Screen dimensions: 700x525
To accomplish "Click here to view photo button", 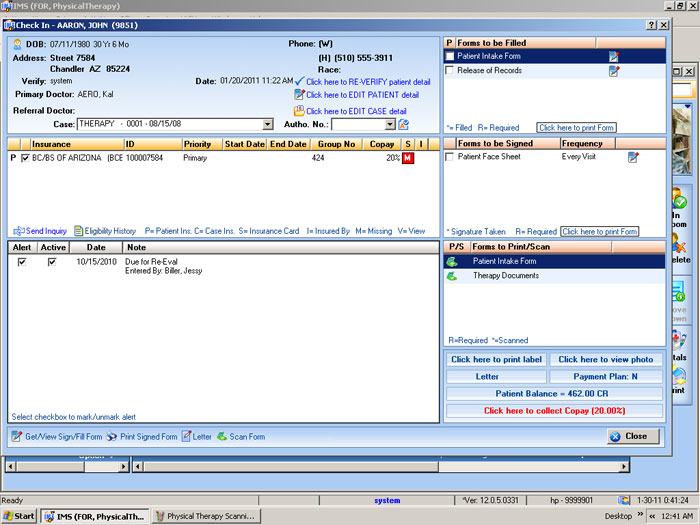I will (606, 359).
